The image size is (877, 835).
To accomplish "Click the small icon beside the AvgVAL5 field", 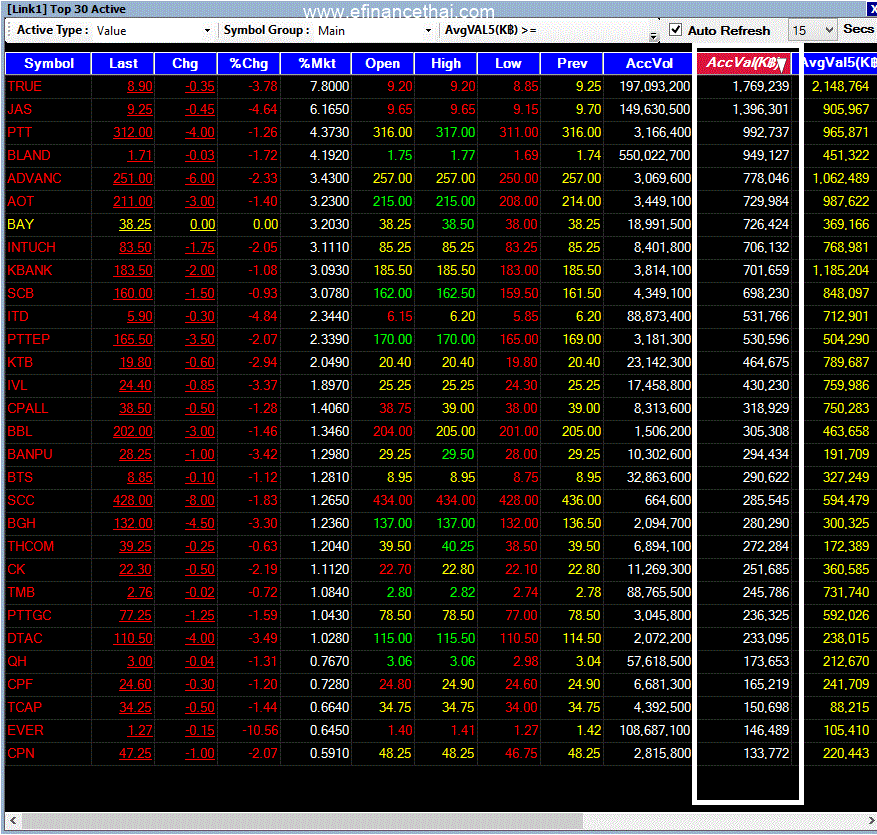I will point(653,36).
